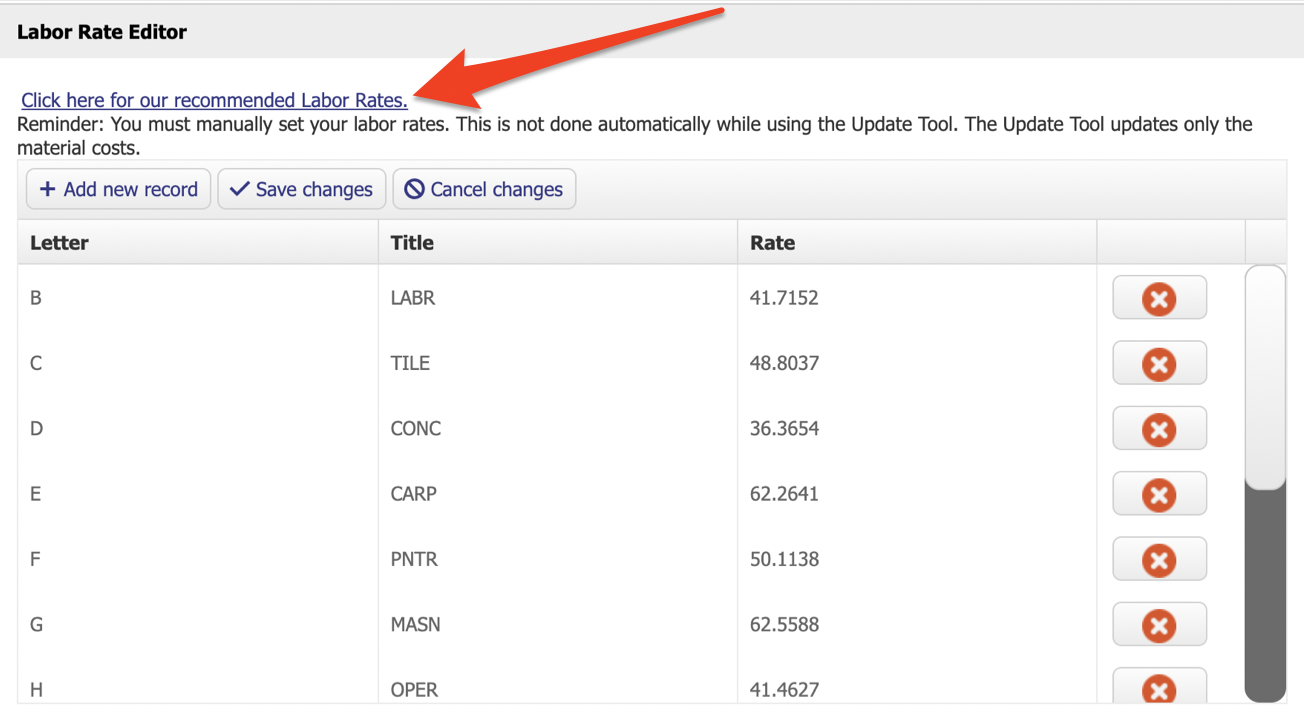
Task: Delete the PNTR labor rate row
Action: pos(1159,559)
